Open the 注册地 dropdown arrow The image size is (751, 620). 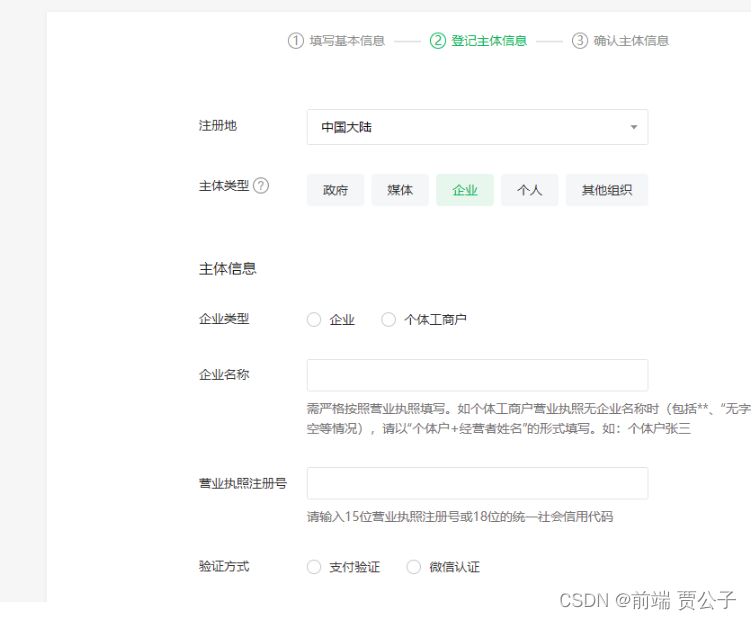click(633, 128)
